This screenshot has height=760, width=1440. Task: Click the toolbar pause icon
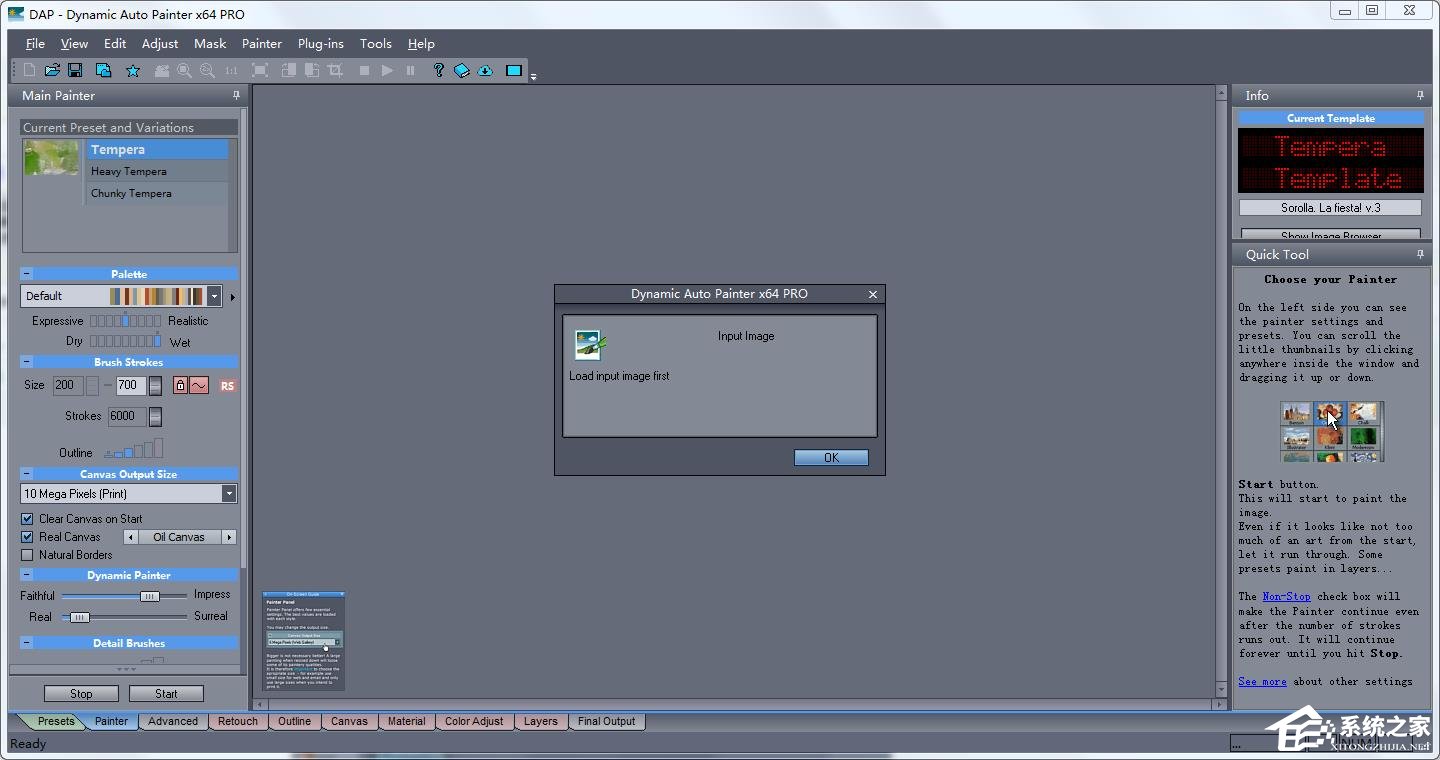[410, 70]
